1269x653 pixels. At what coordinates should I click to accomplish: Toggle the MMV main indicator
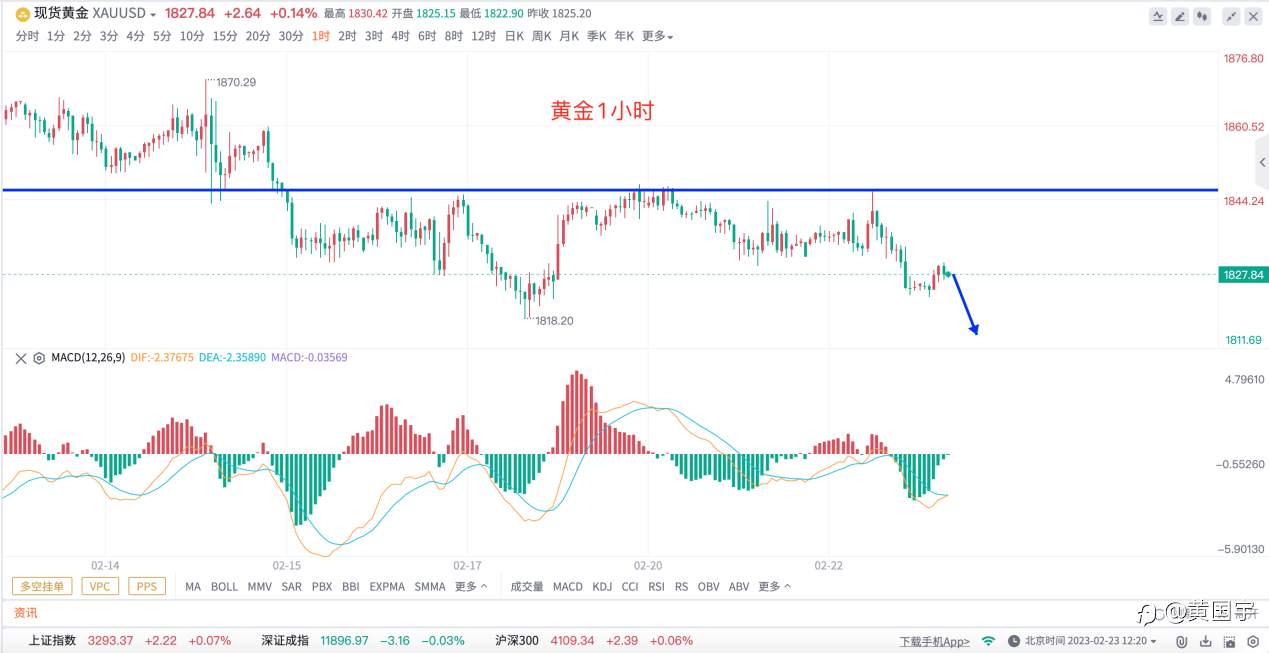click(259, 587)
